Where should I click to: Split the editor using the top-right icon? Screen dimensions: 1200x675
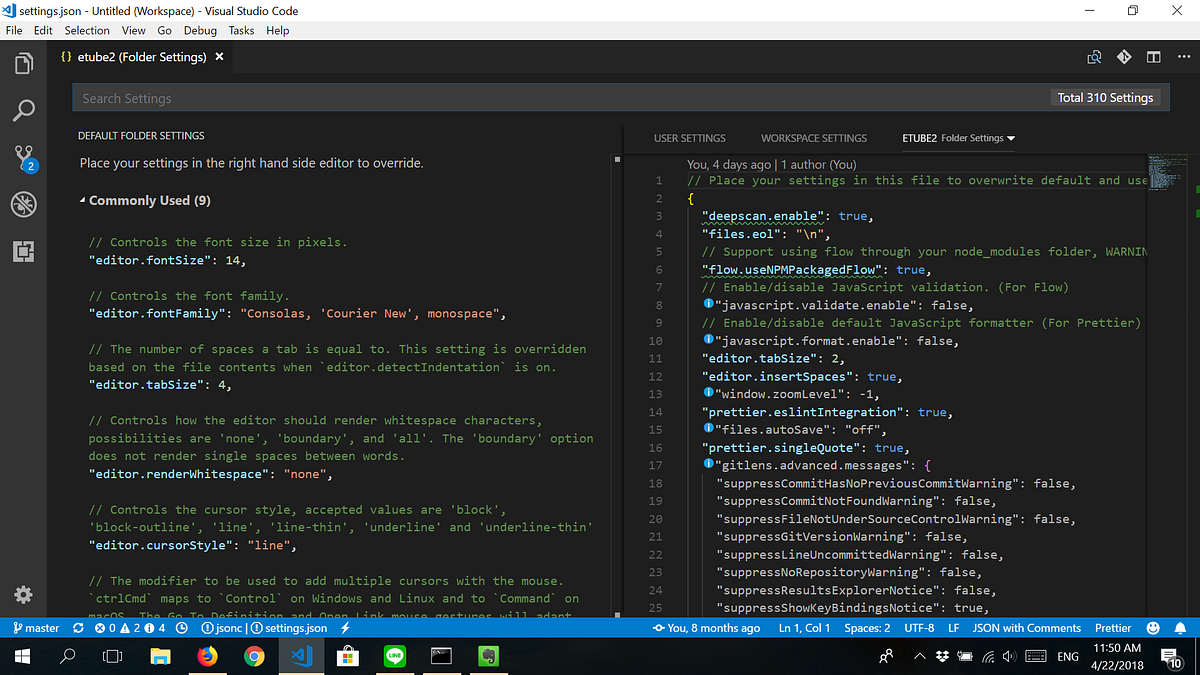(x=1153, y=57)
